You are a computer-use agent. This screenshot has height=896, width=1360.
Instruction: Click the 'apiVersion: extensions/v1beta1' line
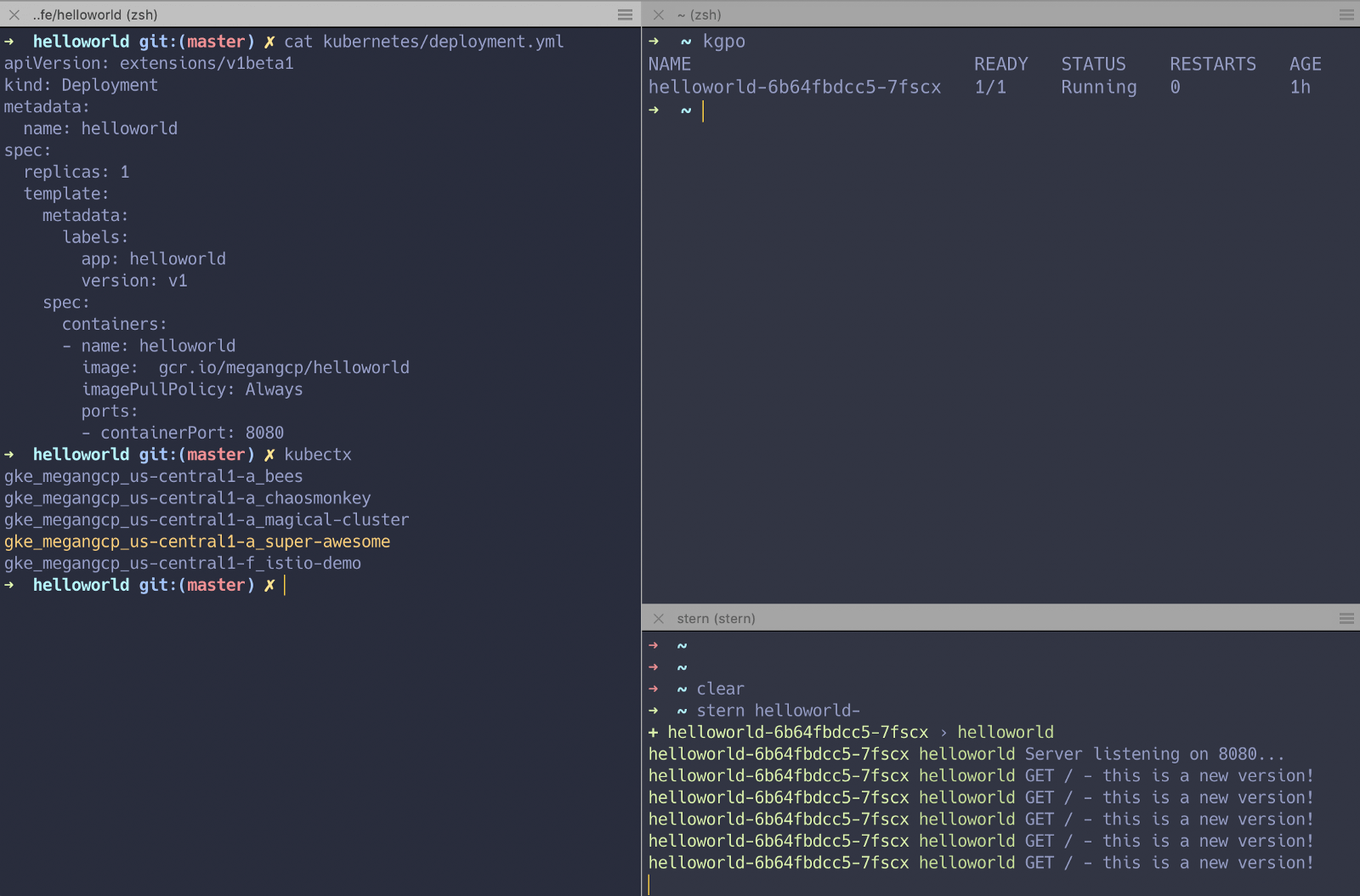(149, 64)
